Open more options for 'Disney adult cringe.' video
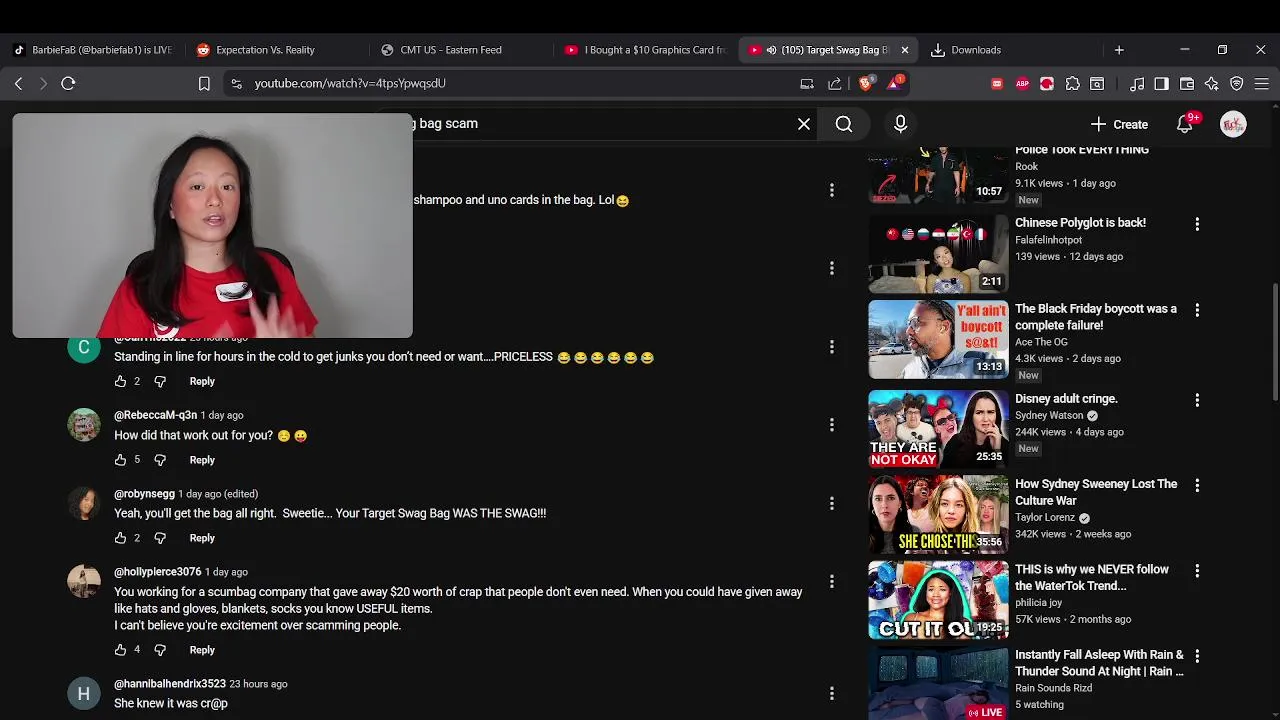This screenshot has height=720, width=1280. click(x=1197, y=400)
